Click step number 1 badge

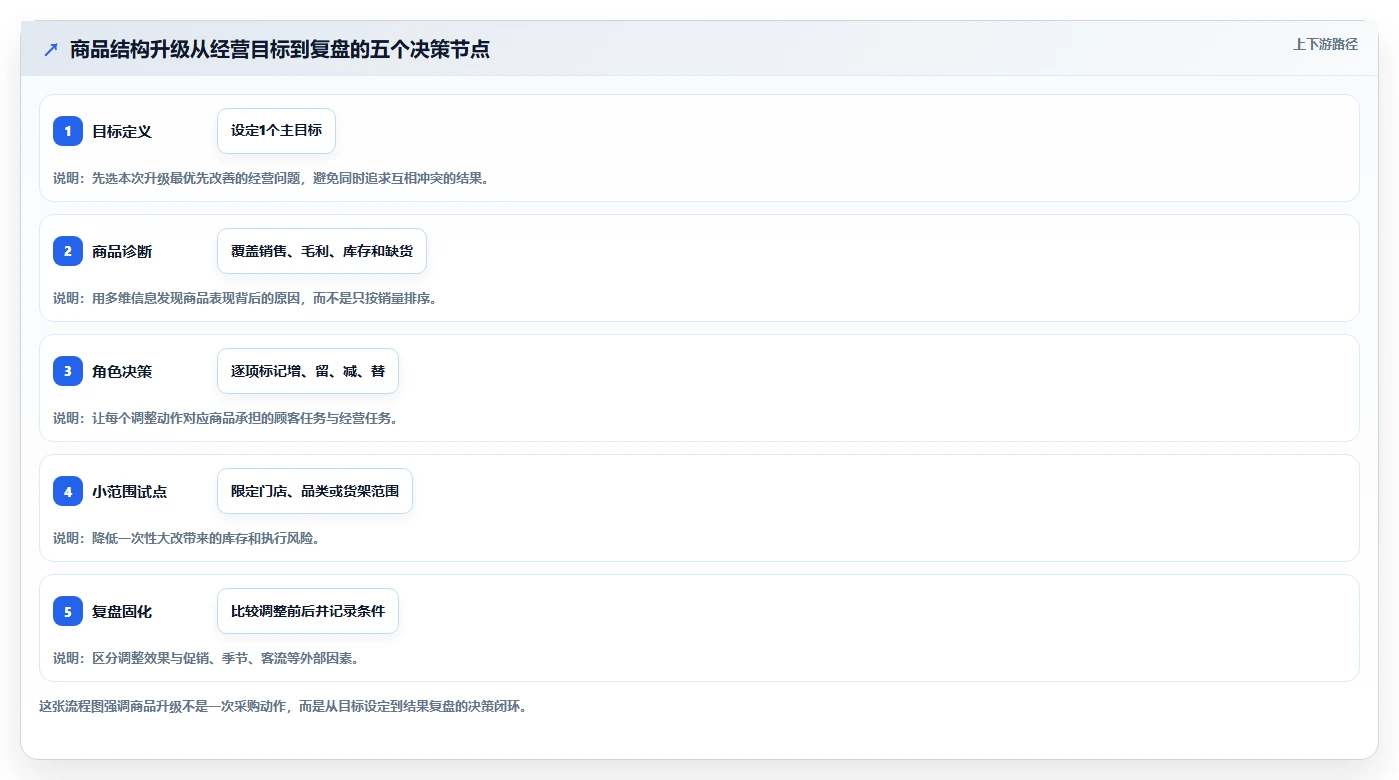coord(68,131)
